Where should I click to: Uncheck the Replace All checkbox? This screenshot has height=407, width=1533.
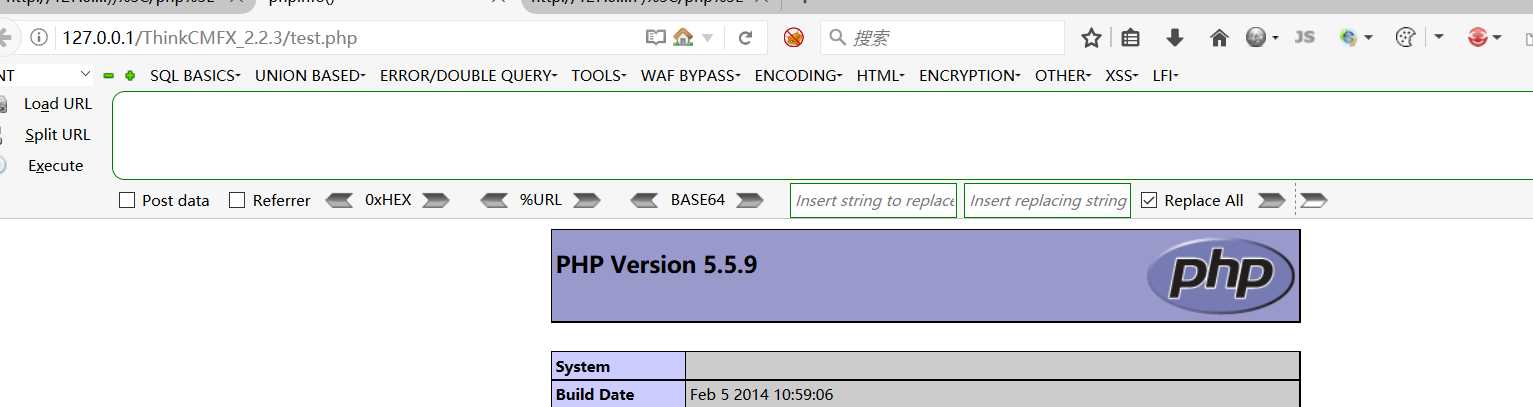(1149, 200)
